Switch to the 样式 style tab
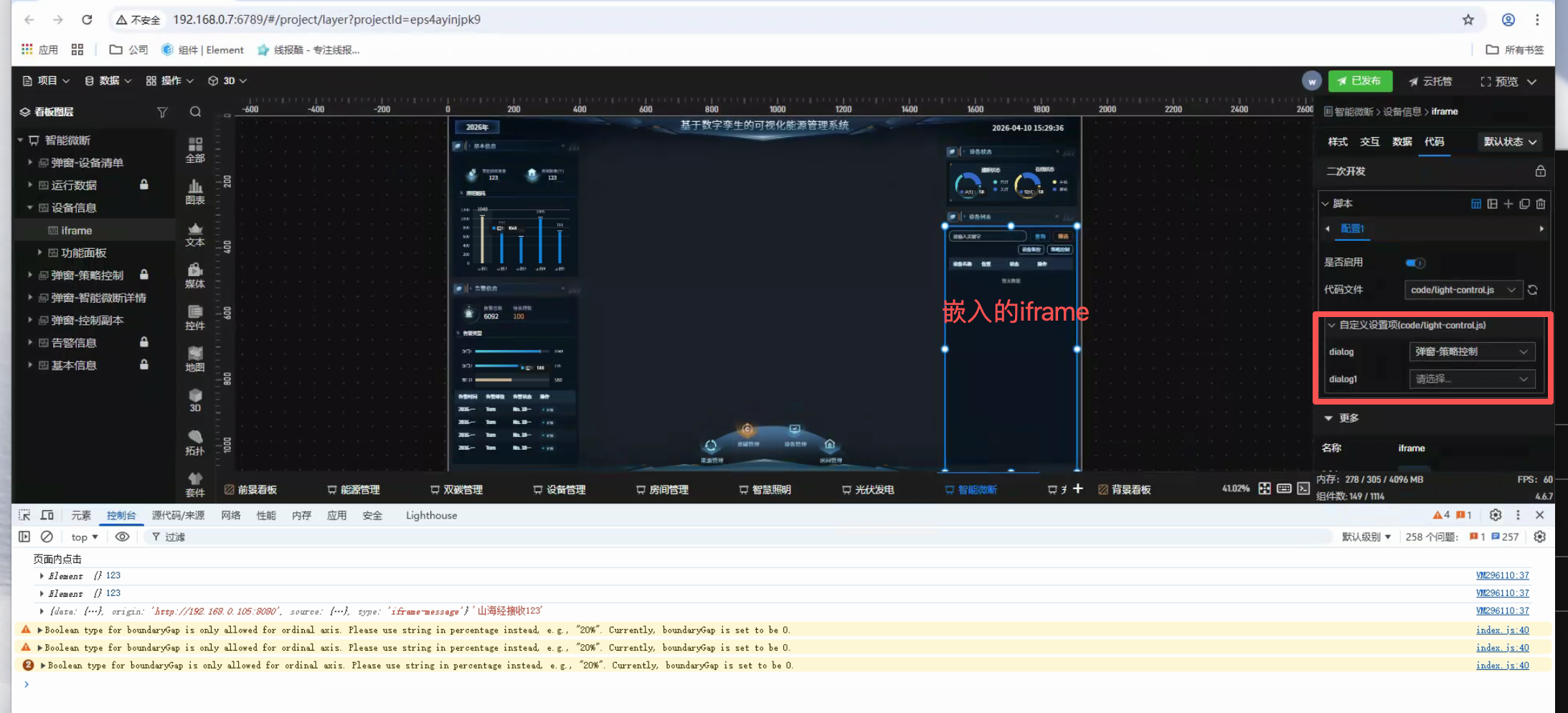 click(x=1337, y=142)
